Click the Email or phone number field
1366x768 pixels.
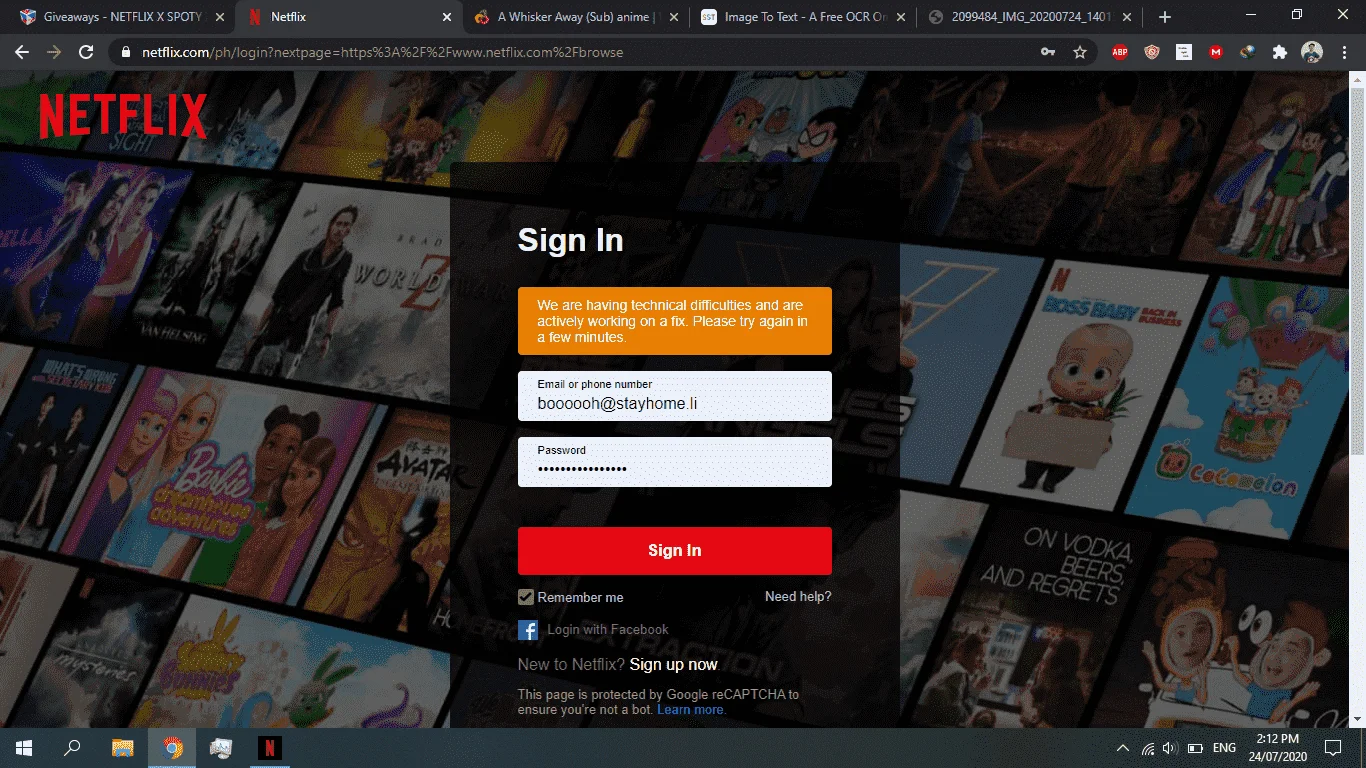pyautogui.click(x=675, y=396)
